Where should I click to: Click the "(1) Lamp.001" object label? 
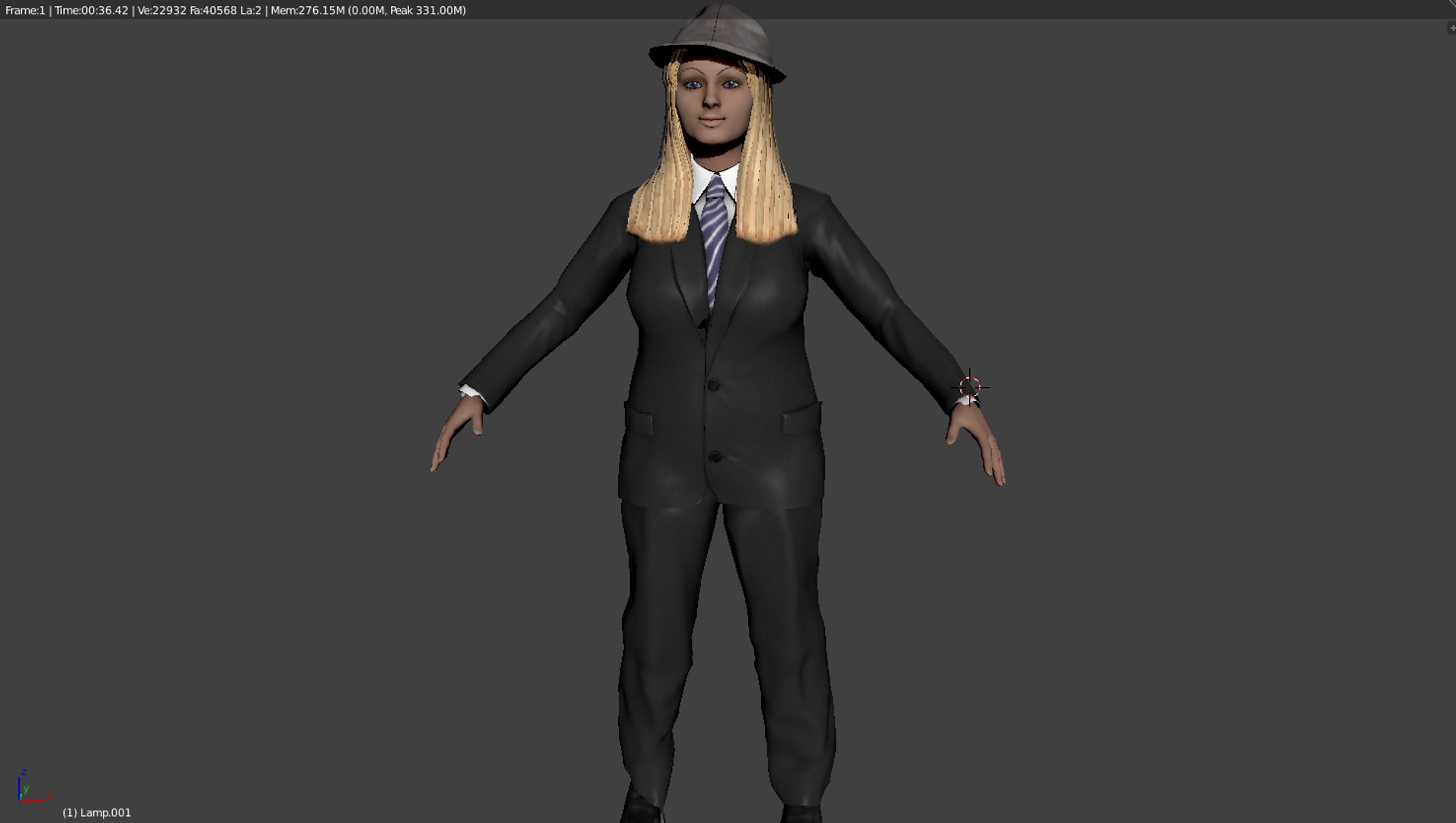coord(97,812)
